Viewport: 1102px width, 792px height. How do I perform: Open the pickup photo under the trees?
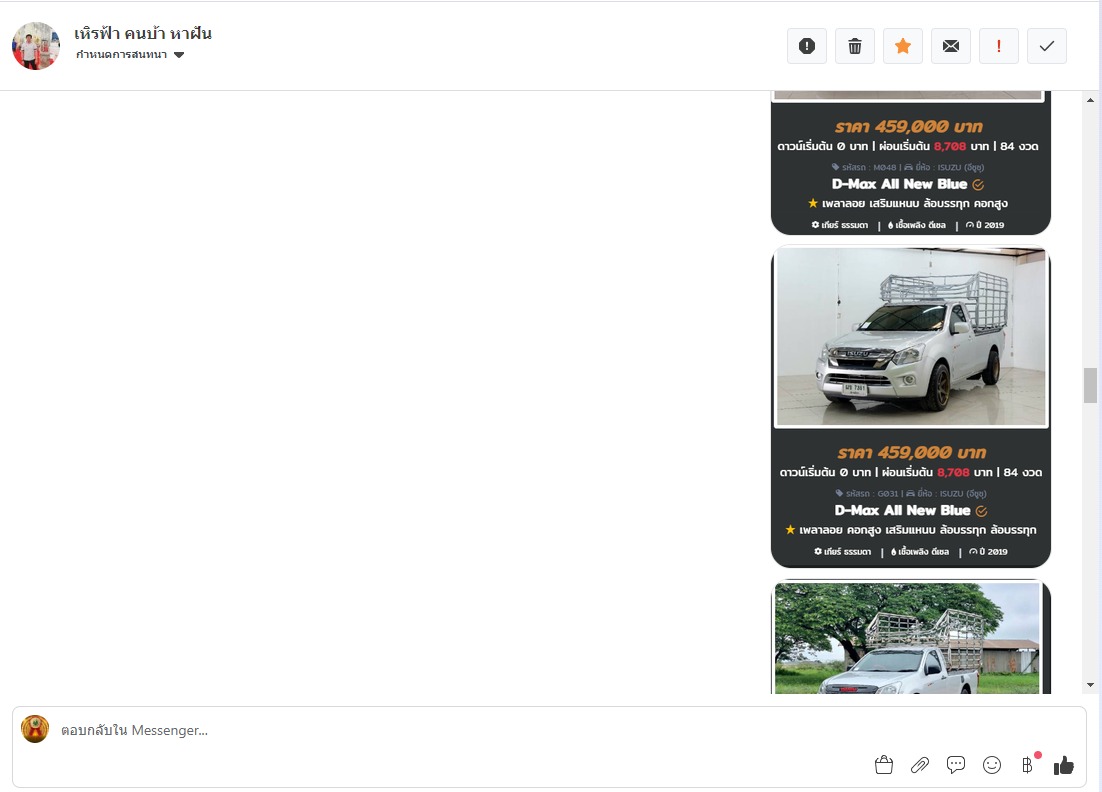pos(907,638)
